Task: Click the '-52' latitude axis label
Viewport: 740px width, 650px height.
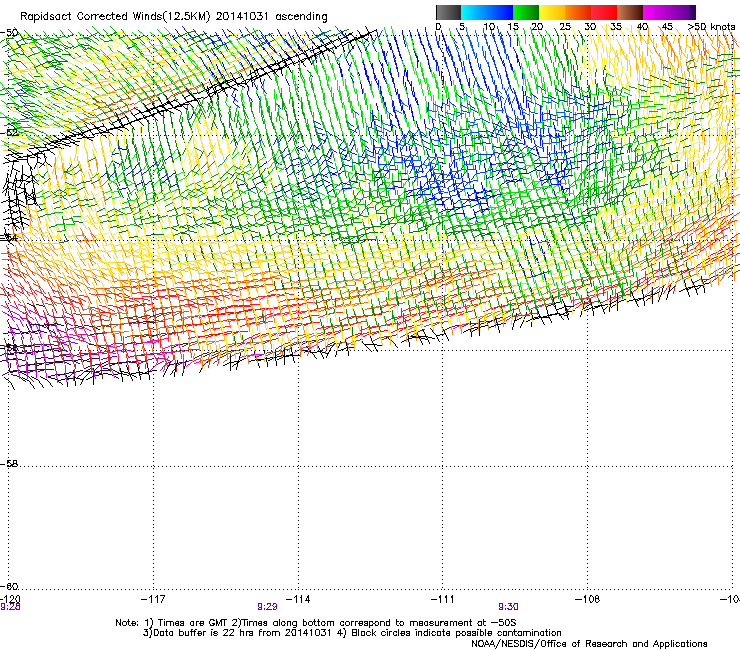Action: coord(9,133)
